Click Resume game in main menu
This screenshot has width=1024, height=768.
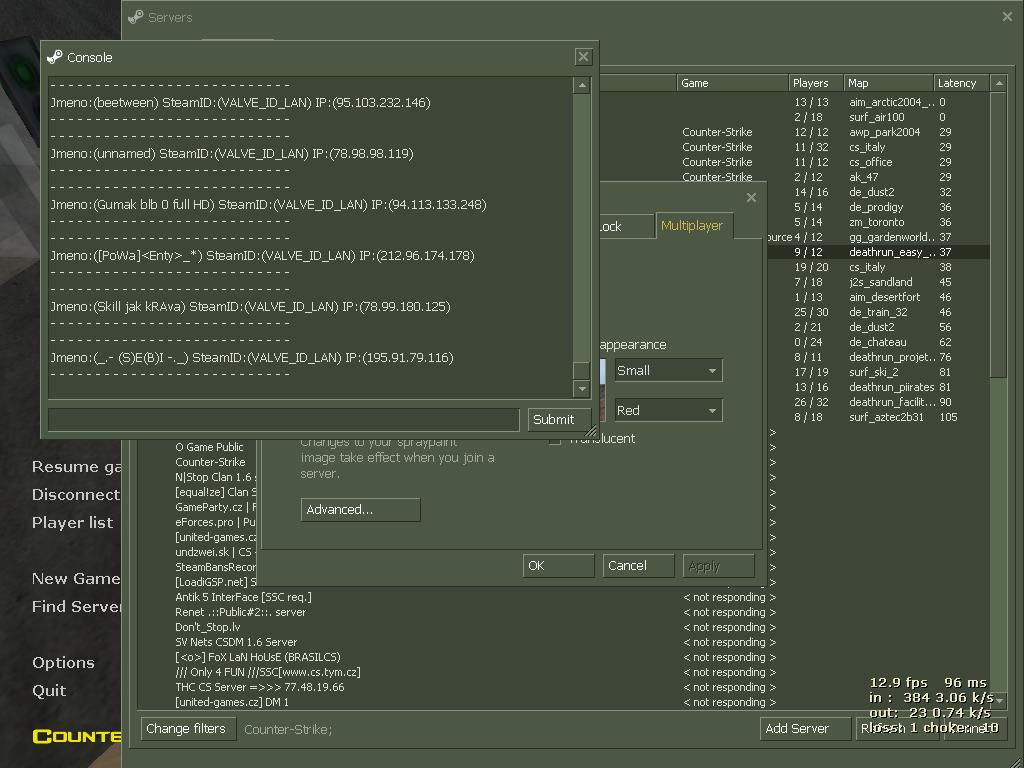pos(76,467)
